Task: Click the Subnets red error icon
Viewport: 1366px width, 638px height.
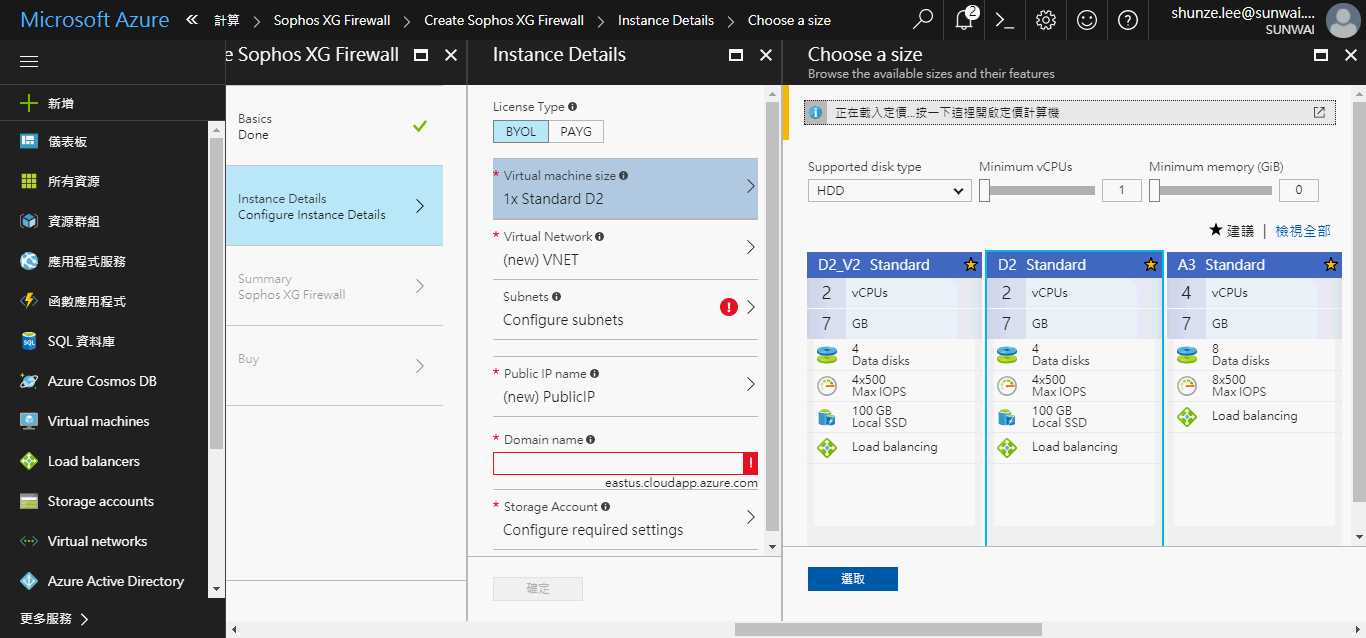Action: 729,307
